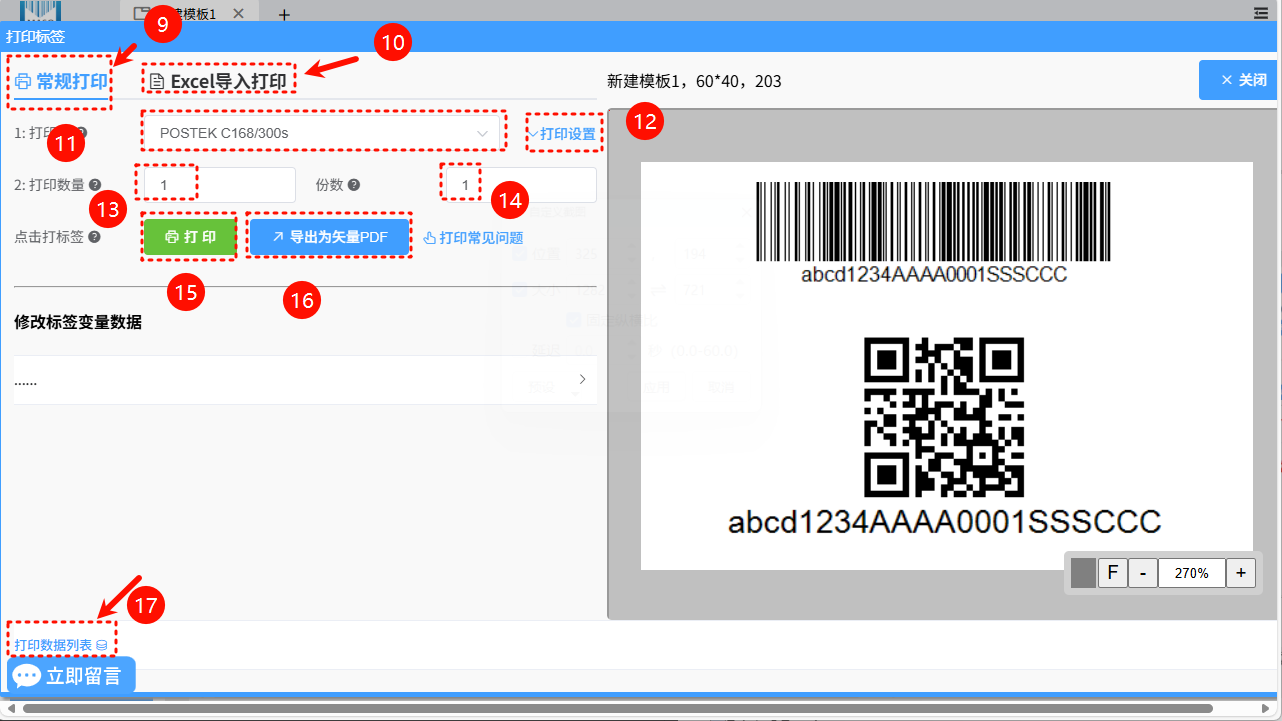The width and height of the screenshot is (1282, 721).
Task: Click the horizontal scrollbar thumb at bottom
Action: 616,708
